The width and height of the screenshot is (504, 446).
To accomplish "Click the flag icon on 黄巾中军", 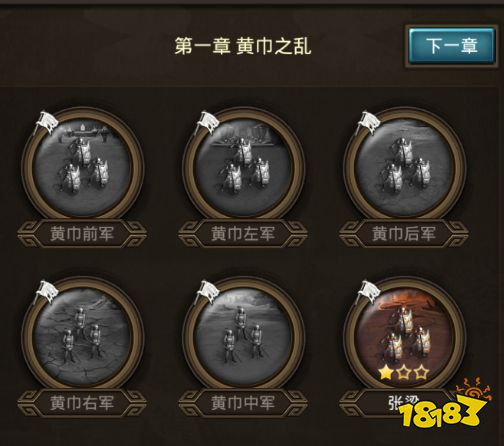I will (207, 292).
